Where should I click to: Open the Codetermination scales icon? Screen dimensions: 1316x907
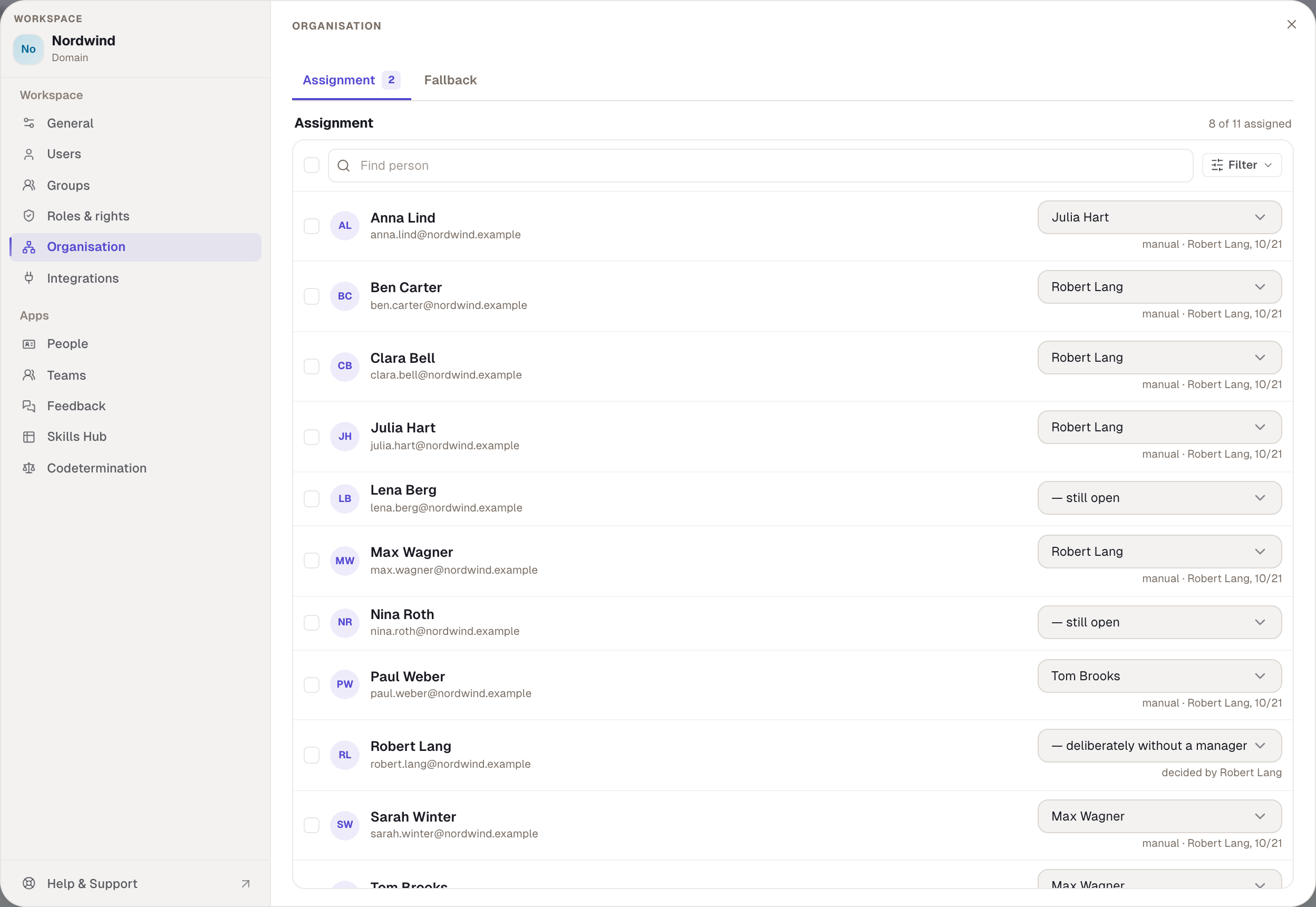[x=29, y=468]
